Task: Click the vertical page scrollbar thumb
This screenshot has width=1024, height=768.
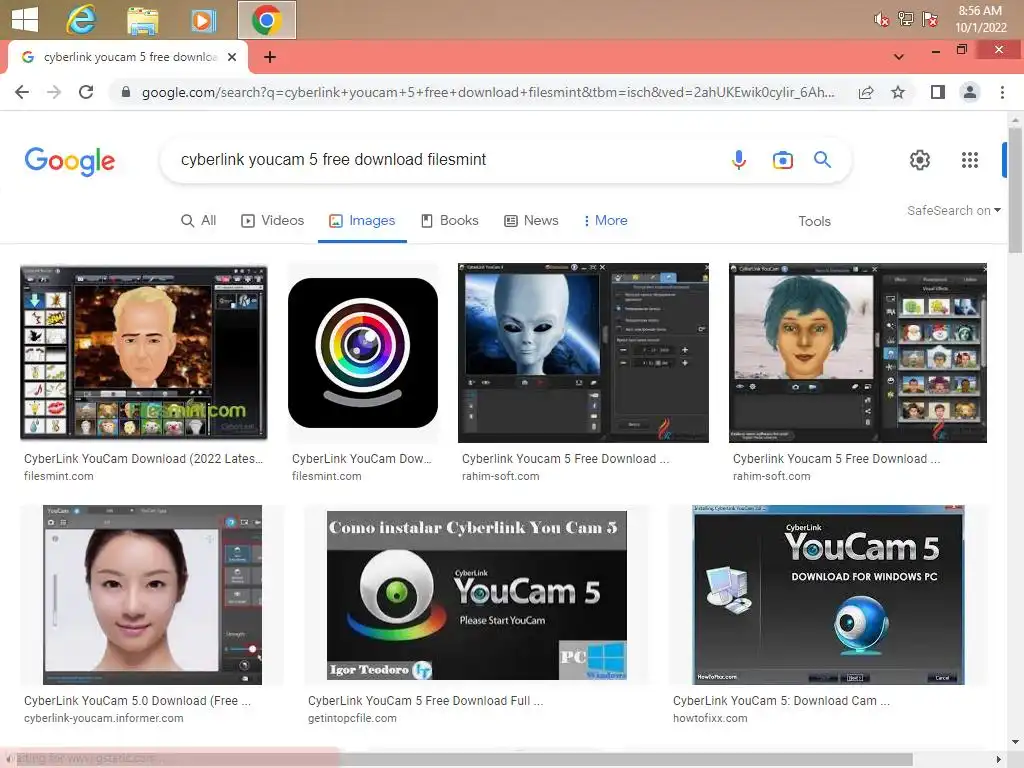Action: click(x=1015, y=189)
